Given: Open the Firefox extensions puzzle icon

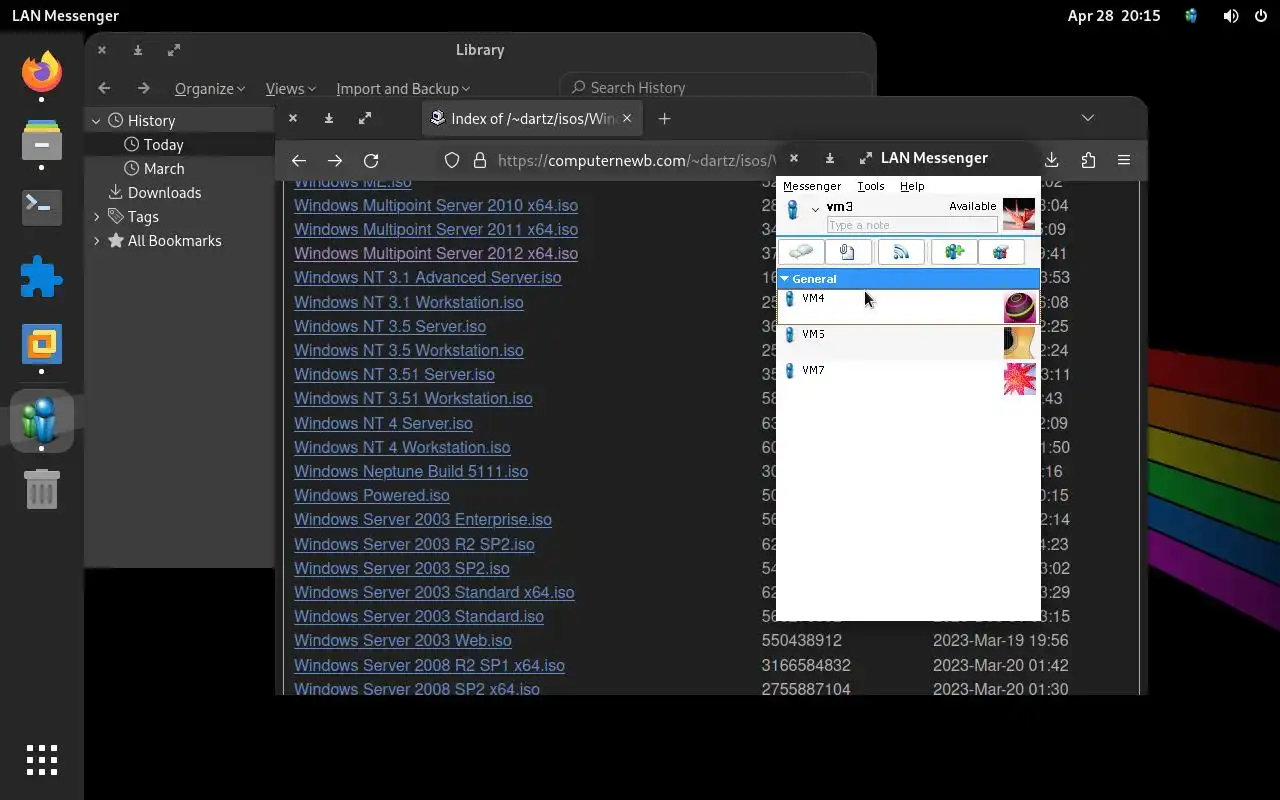Looking at the screenshot, I should pos(1088,160).
